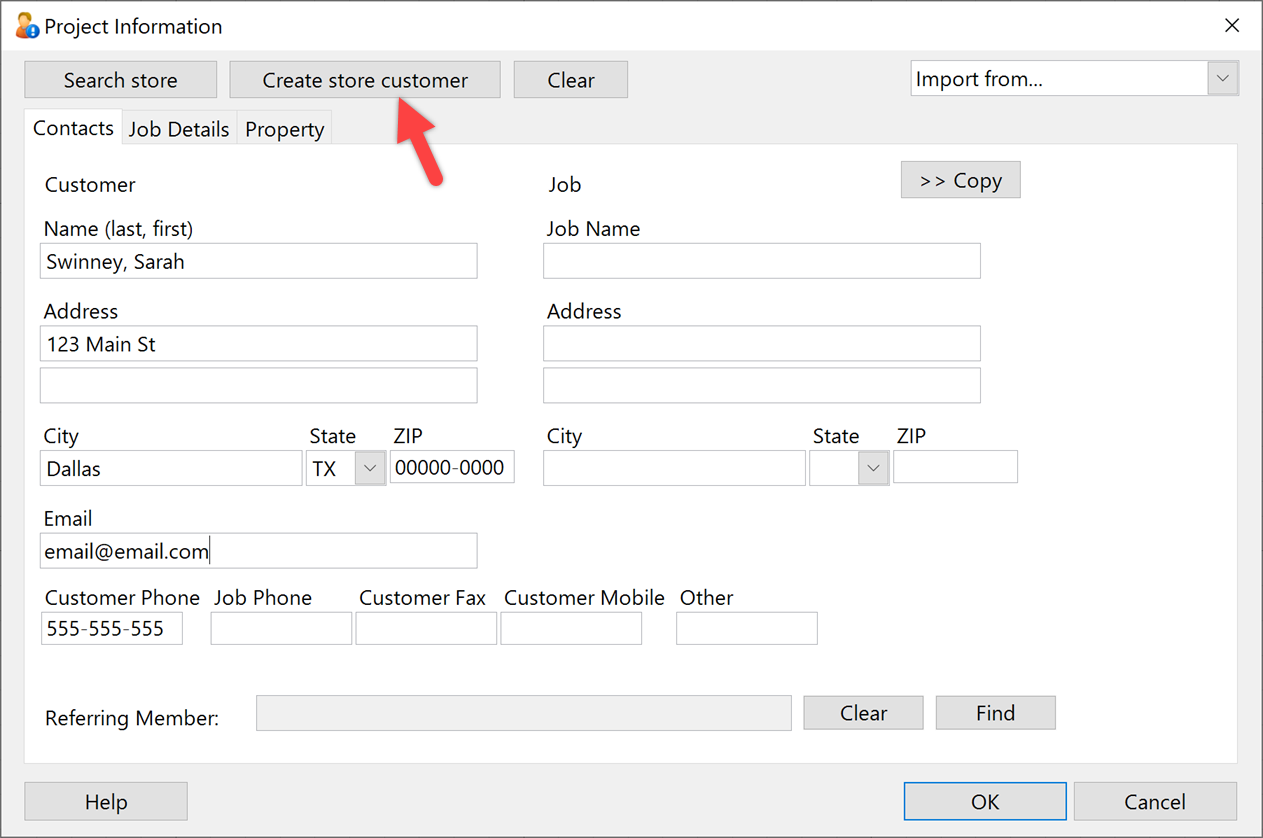Switch to the Property tab
This screenshot has width=1263, height=838.
(284, 129)
